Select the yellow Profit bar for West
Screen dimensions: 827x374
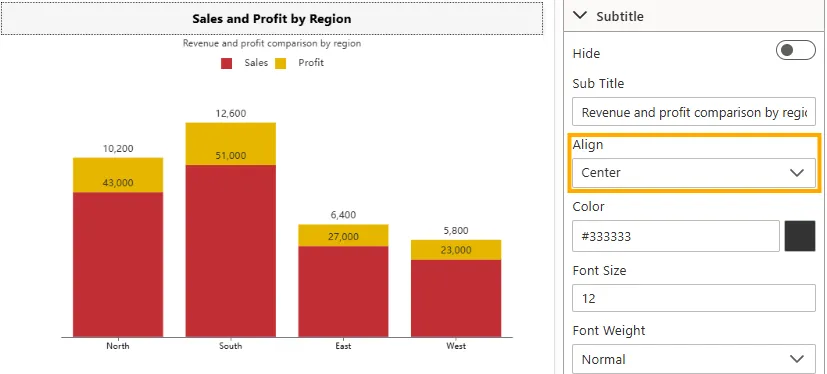[456, 250]
